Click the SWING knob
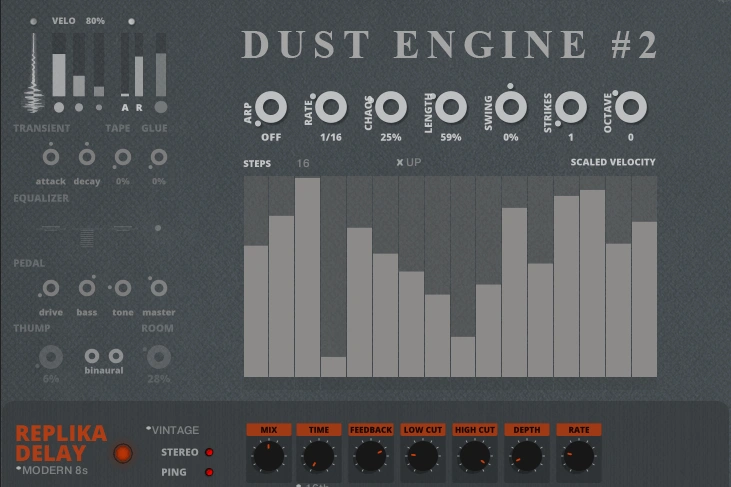731x487 pixels. pos(511,107)
